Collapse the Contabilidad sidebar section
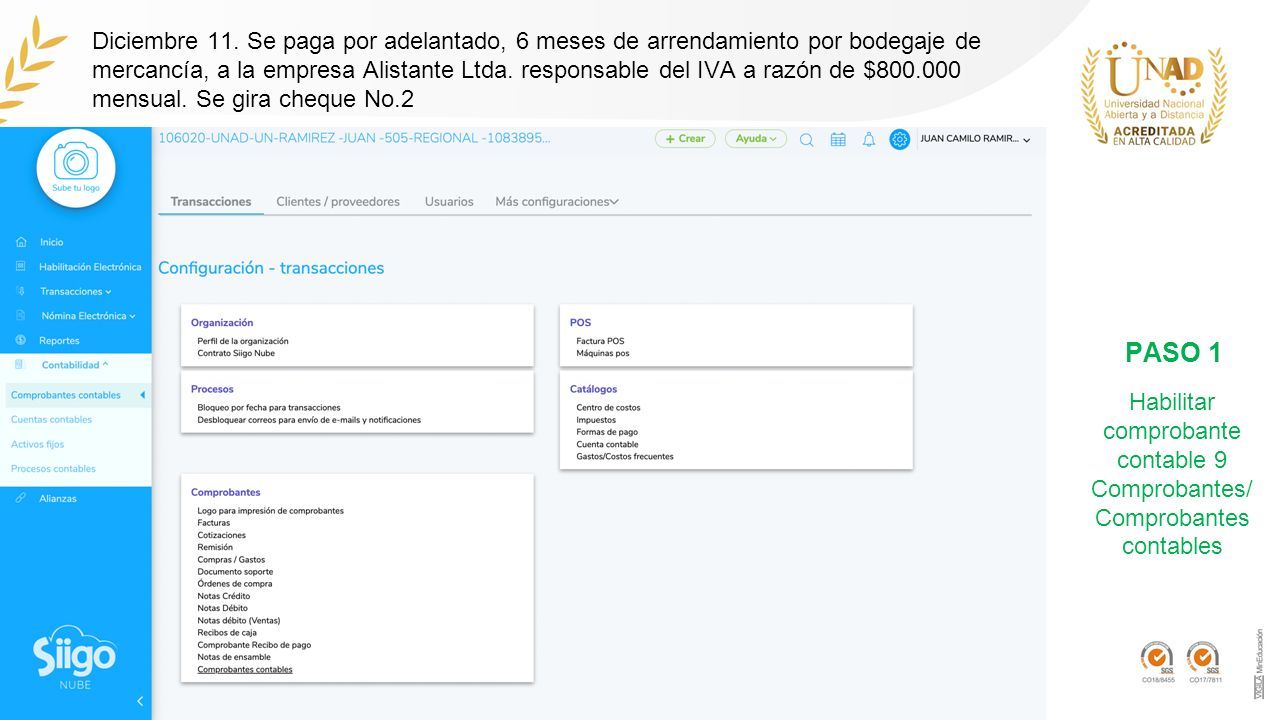Viewport: 1280px width, 720px height. [x=75, y=365]
